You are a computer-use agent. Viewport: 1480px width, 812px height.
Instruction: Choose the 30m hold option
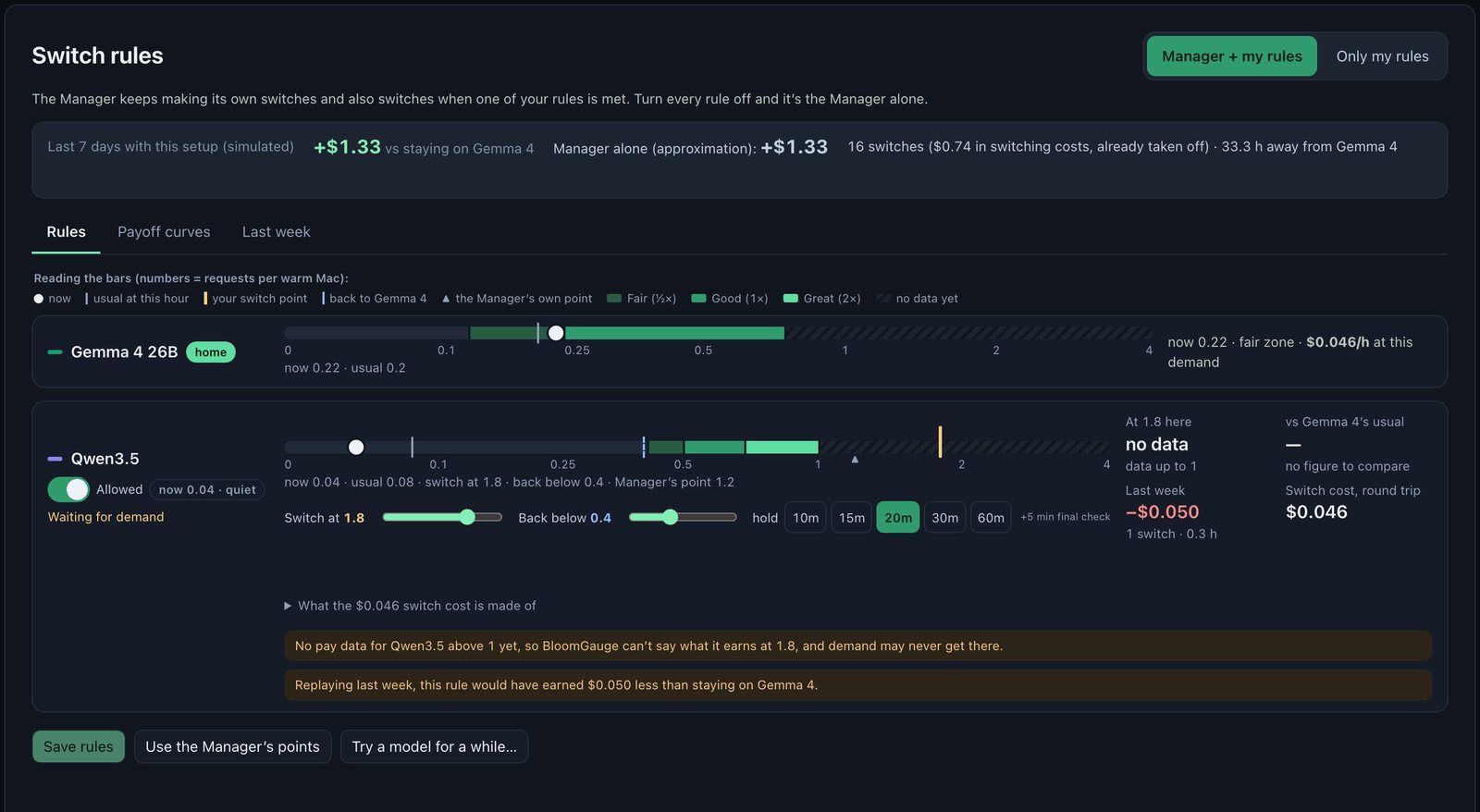click(x=944, y=518)
